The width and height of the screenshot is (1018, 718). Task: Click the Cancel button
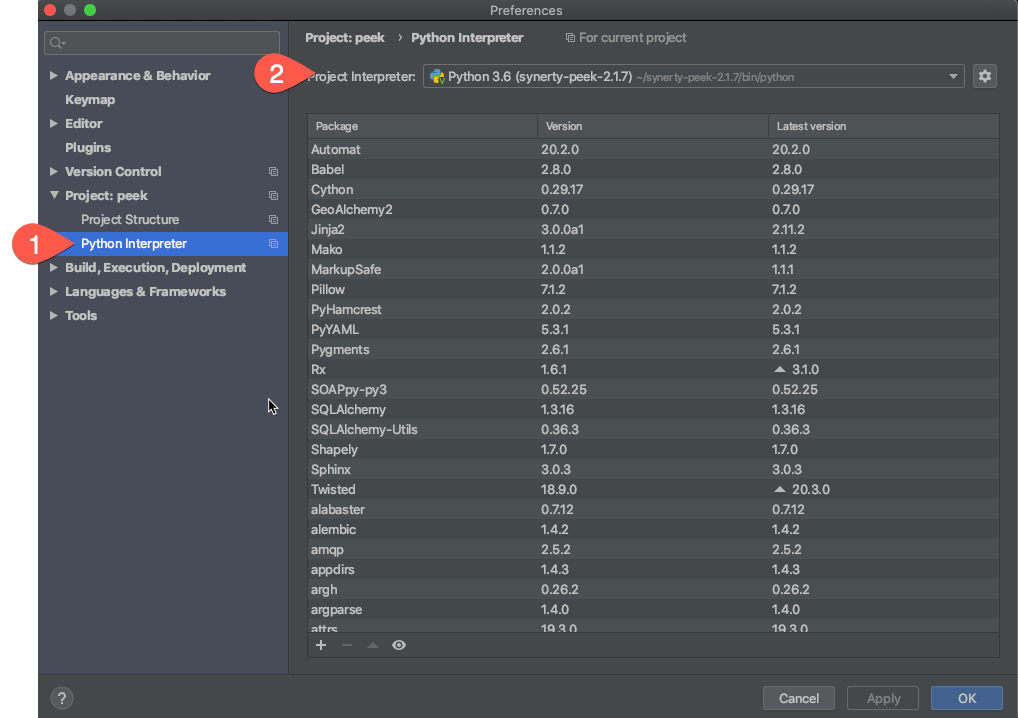tap(799, 698)
